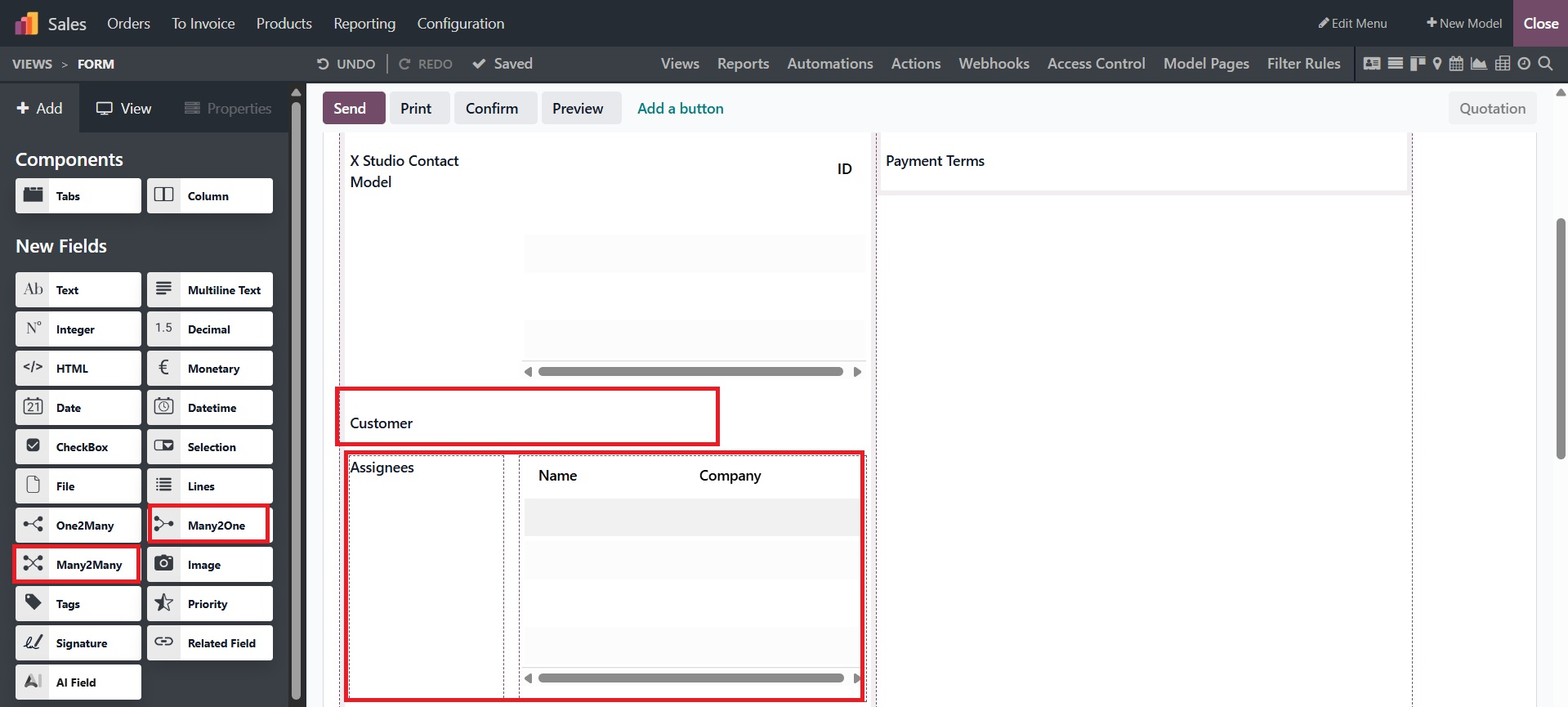Open the Calendar view editor icon
Image resolution: width=1568 pixels, height=707 pixels.
[1456, 64]
